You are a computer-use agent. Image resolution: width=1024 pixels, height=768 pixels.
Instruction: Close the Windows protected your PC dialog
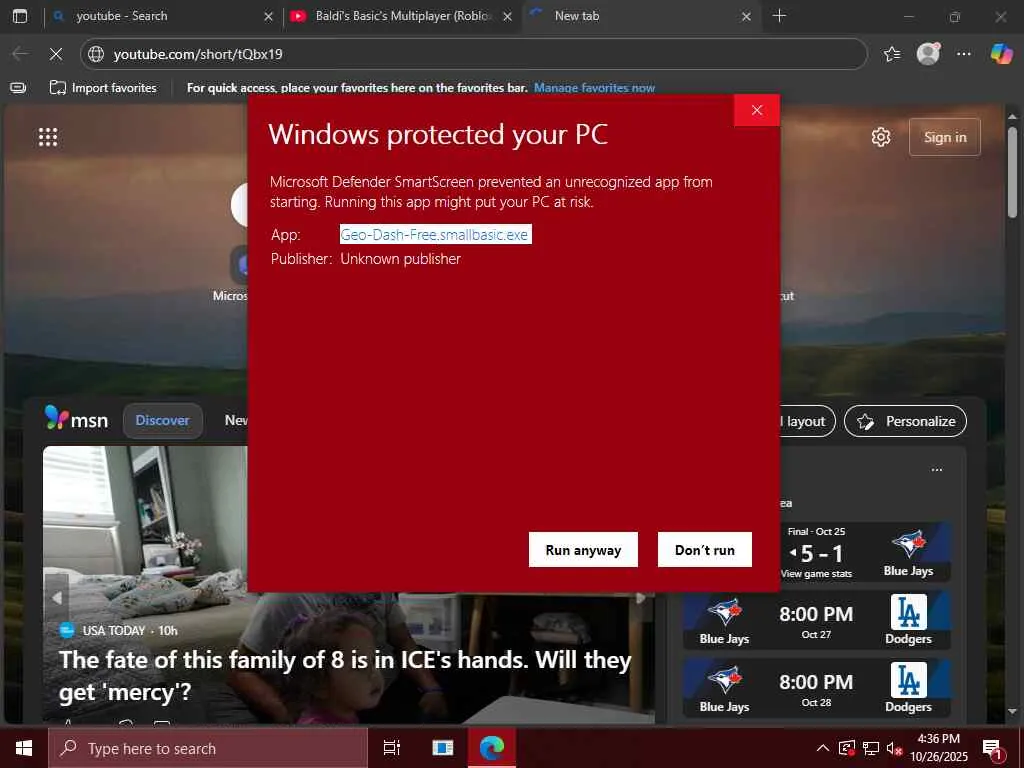point(757,110)
